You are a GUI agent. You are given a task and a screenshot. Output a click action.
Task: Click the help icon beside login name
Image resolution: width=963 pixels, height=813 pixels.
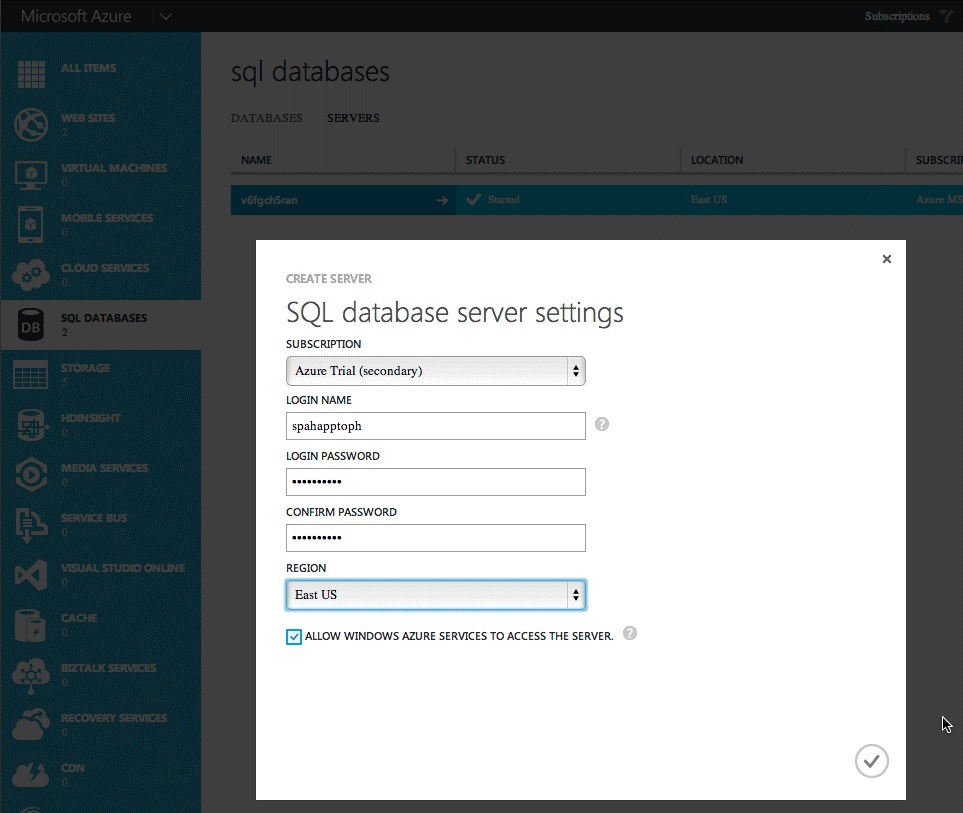coord(601,424)
